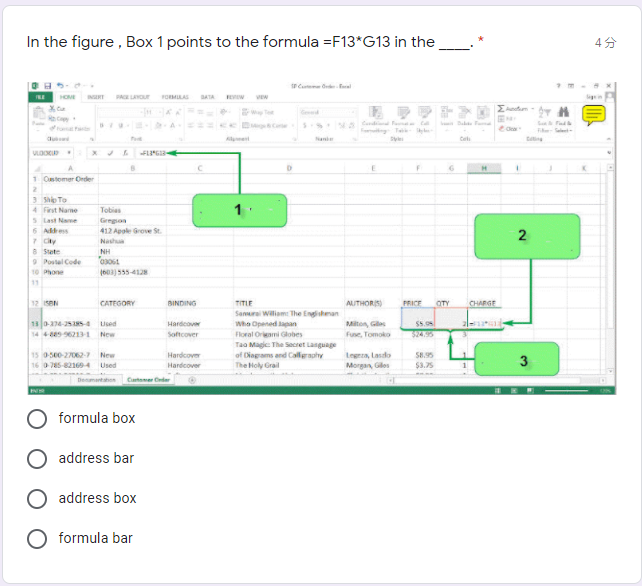Click the Bold B button in the Font group
This screenshot has width=642, height=586.
(x=101, y=125)
